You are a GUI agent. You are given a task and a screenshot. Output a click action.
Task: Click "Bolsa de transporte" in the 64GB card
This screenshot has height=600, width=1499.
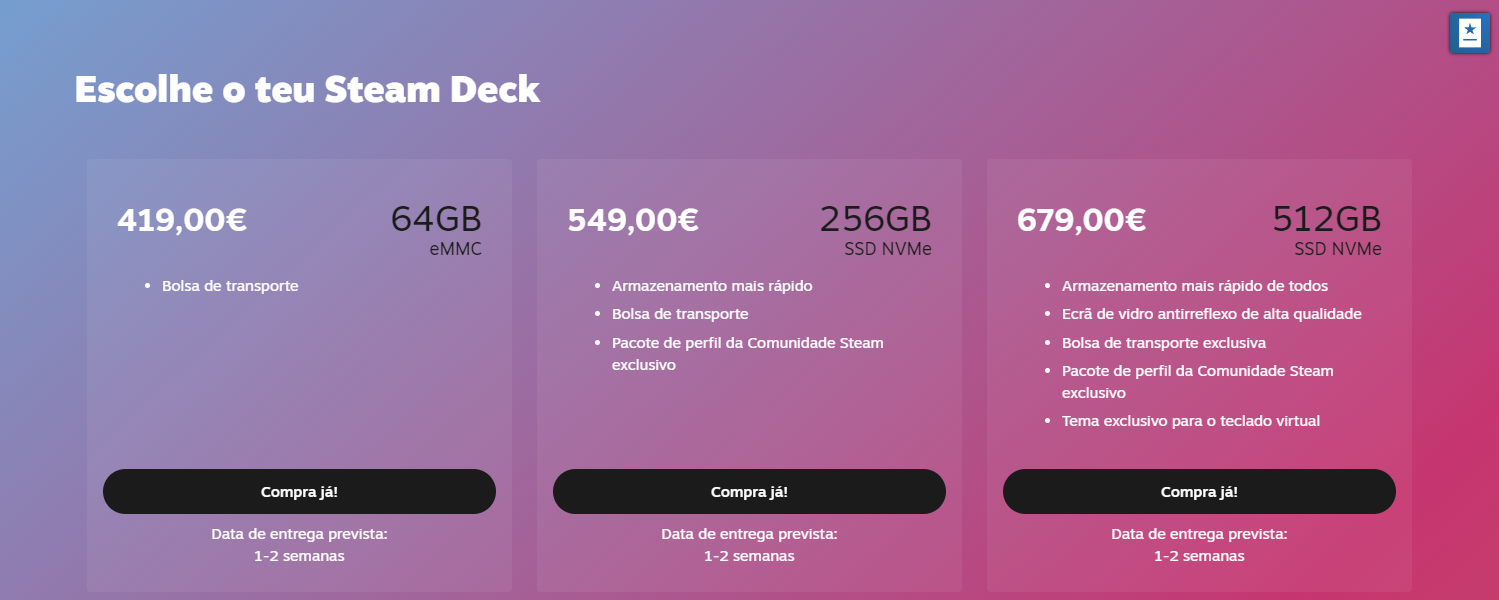pos(230,286)
